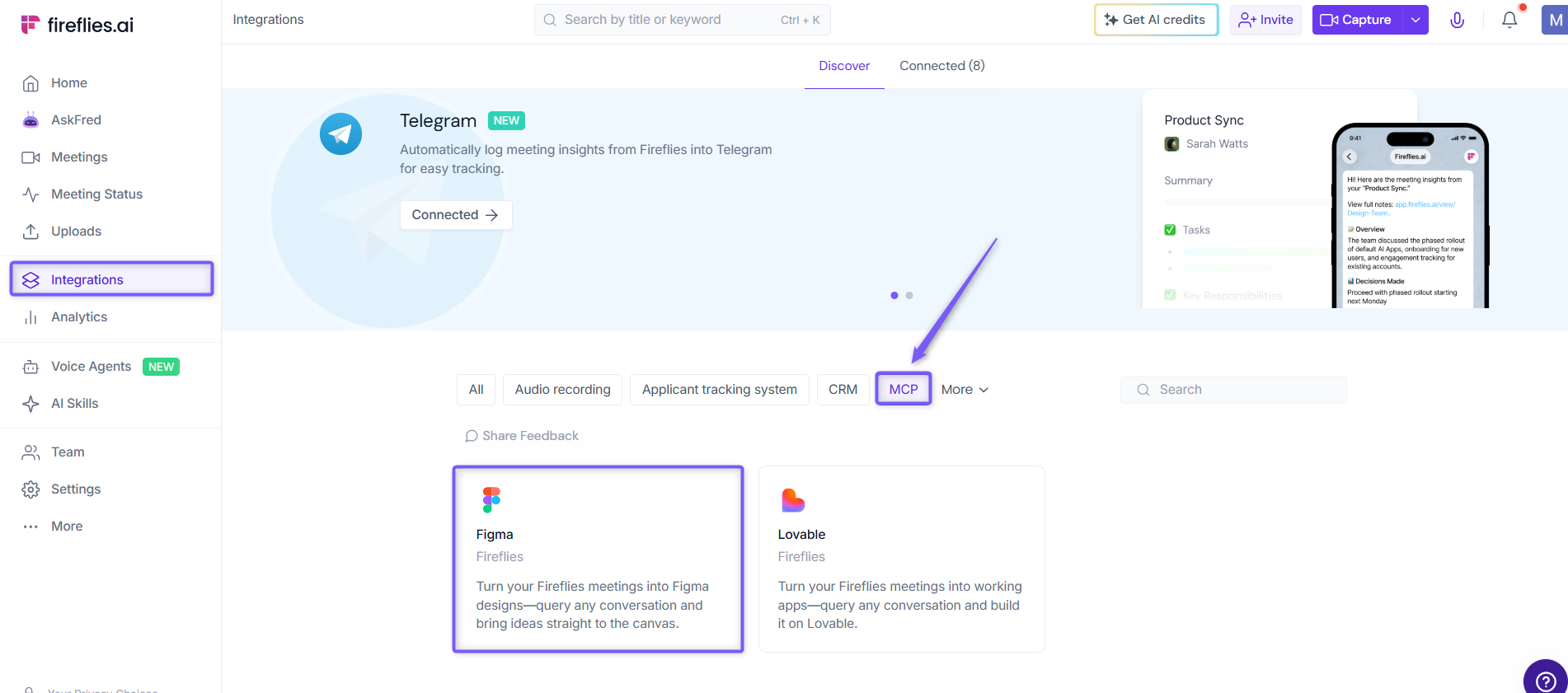Viewport: 1568px width, 693px height.
Task: Expand sidebar More options
Action: tap(67, 526)
